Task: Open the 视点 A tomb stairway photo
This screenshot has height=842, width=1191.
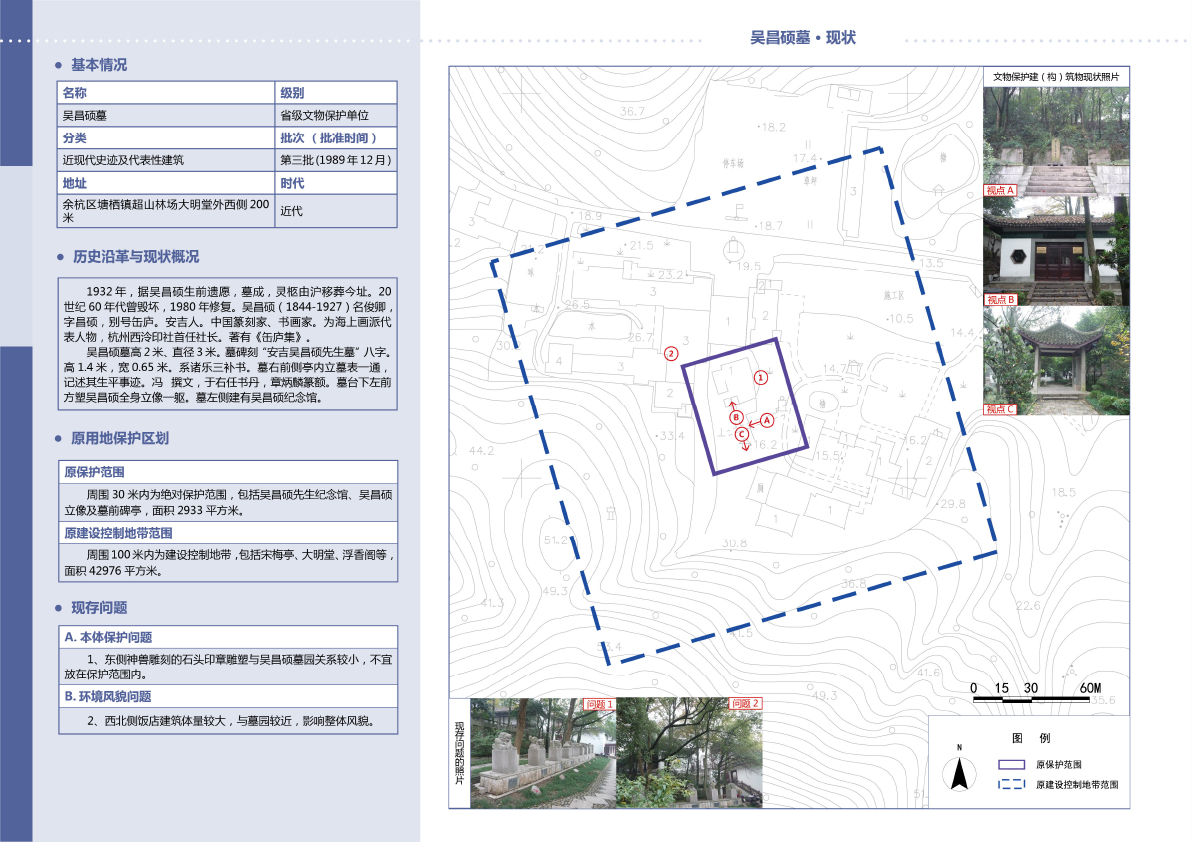Action: pyautogui.click(x=1056, y=141)
